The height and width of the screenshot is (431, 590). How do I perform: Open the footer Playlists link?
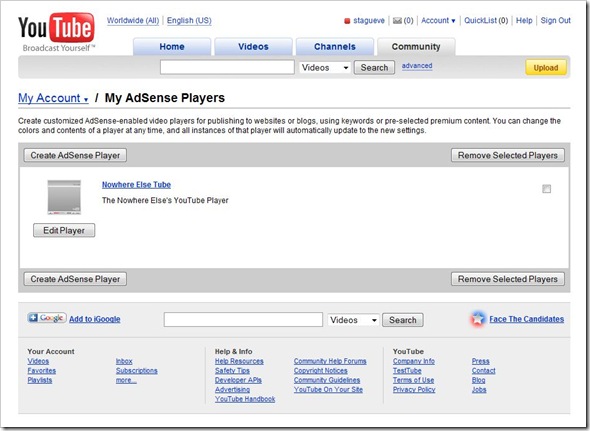[40, 380]
